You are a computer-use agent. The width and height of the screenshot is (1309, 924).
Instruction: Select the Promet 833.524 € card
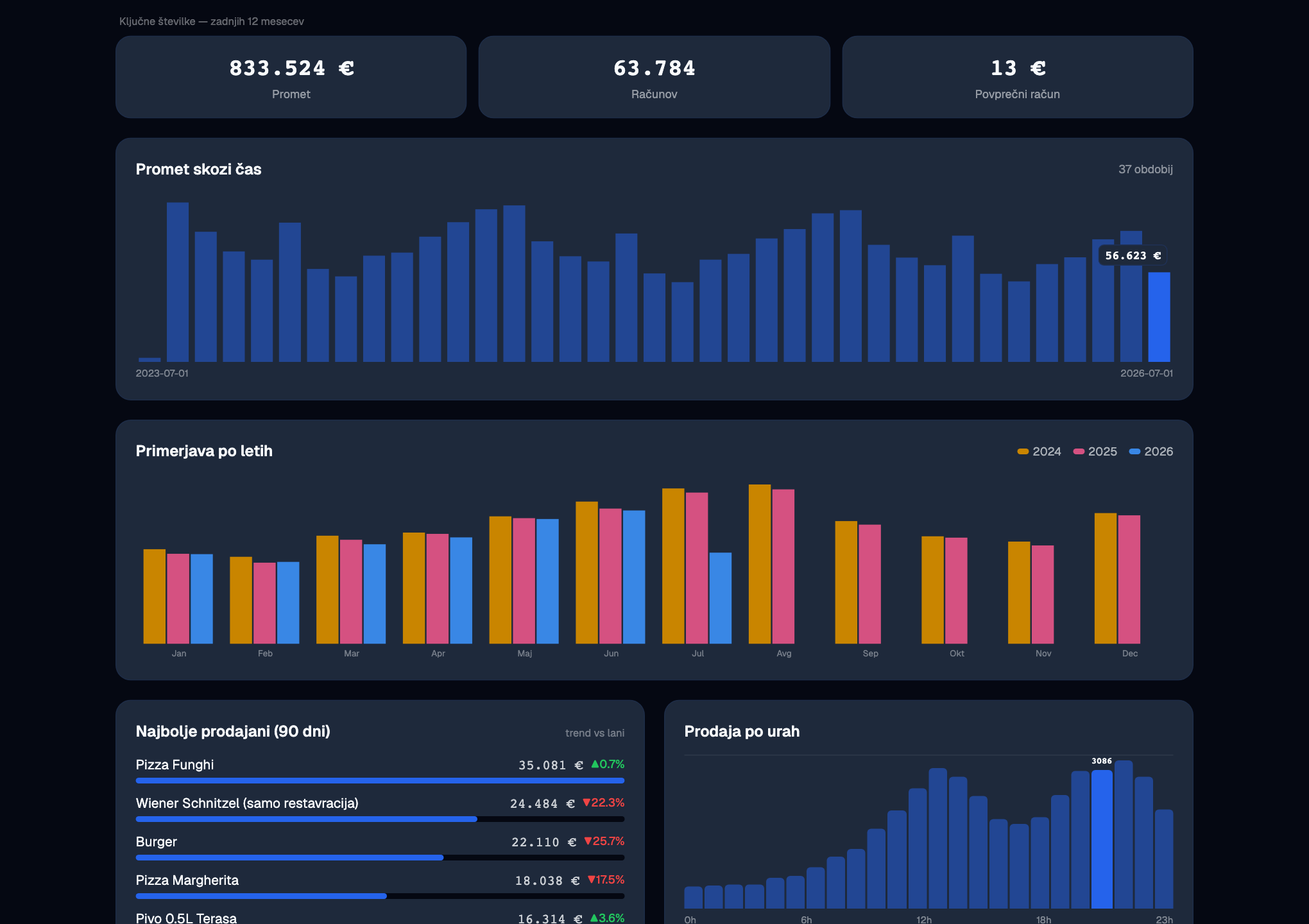point(291,77)
